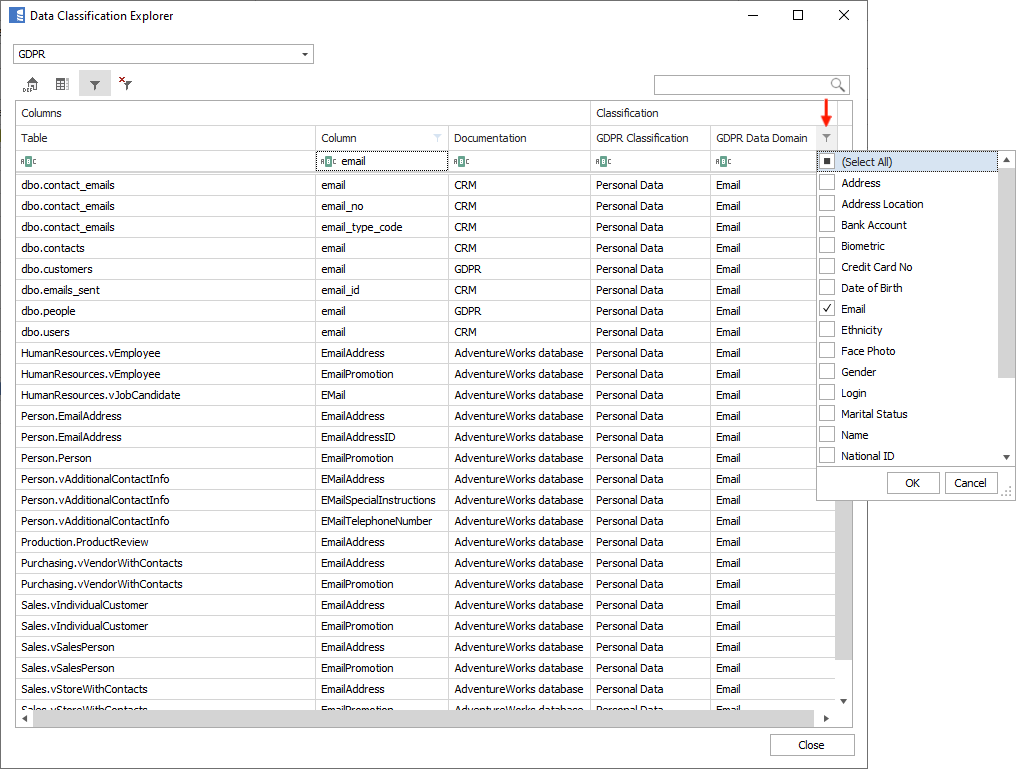This screenshot has height=769, width=1016.
Task: Click filter condition icon in Documentation column
Action: point(461,161)
